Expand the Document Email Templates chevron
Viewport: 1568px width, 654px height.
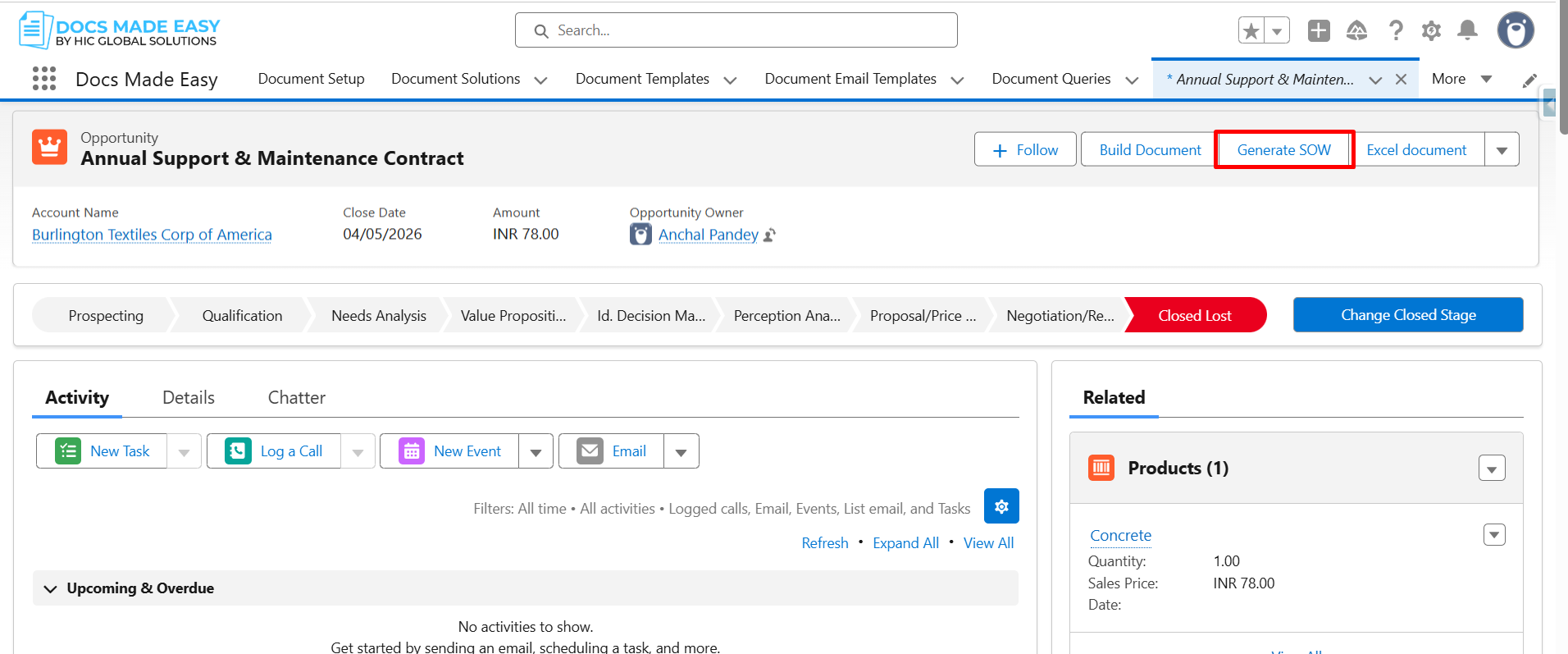(957, 80)
